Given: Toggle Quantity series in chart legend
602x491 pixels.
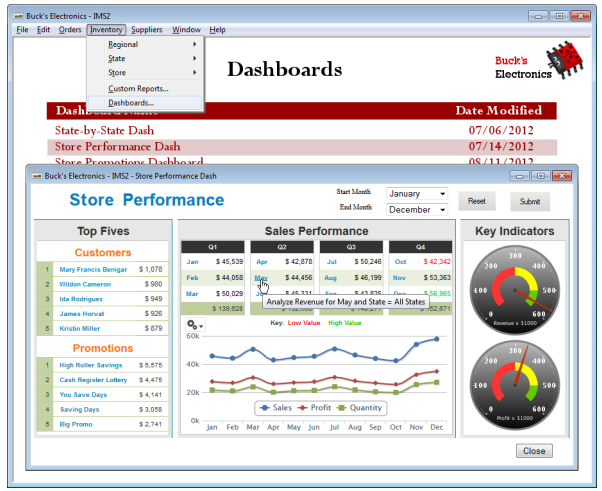Looking at the screenshot, I should (359, 408).
